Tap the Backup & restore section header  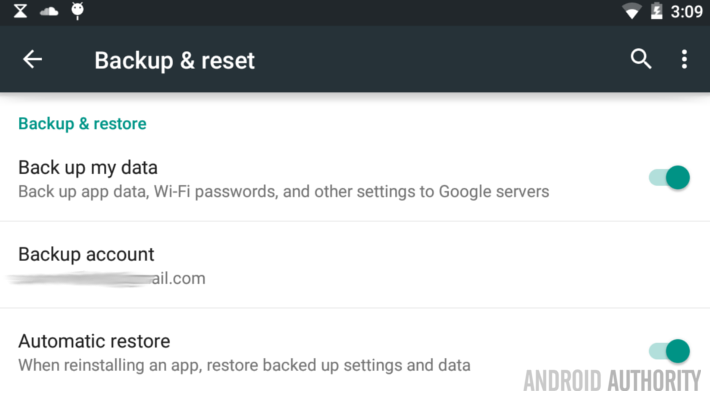click(82, 124)
